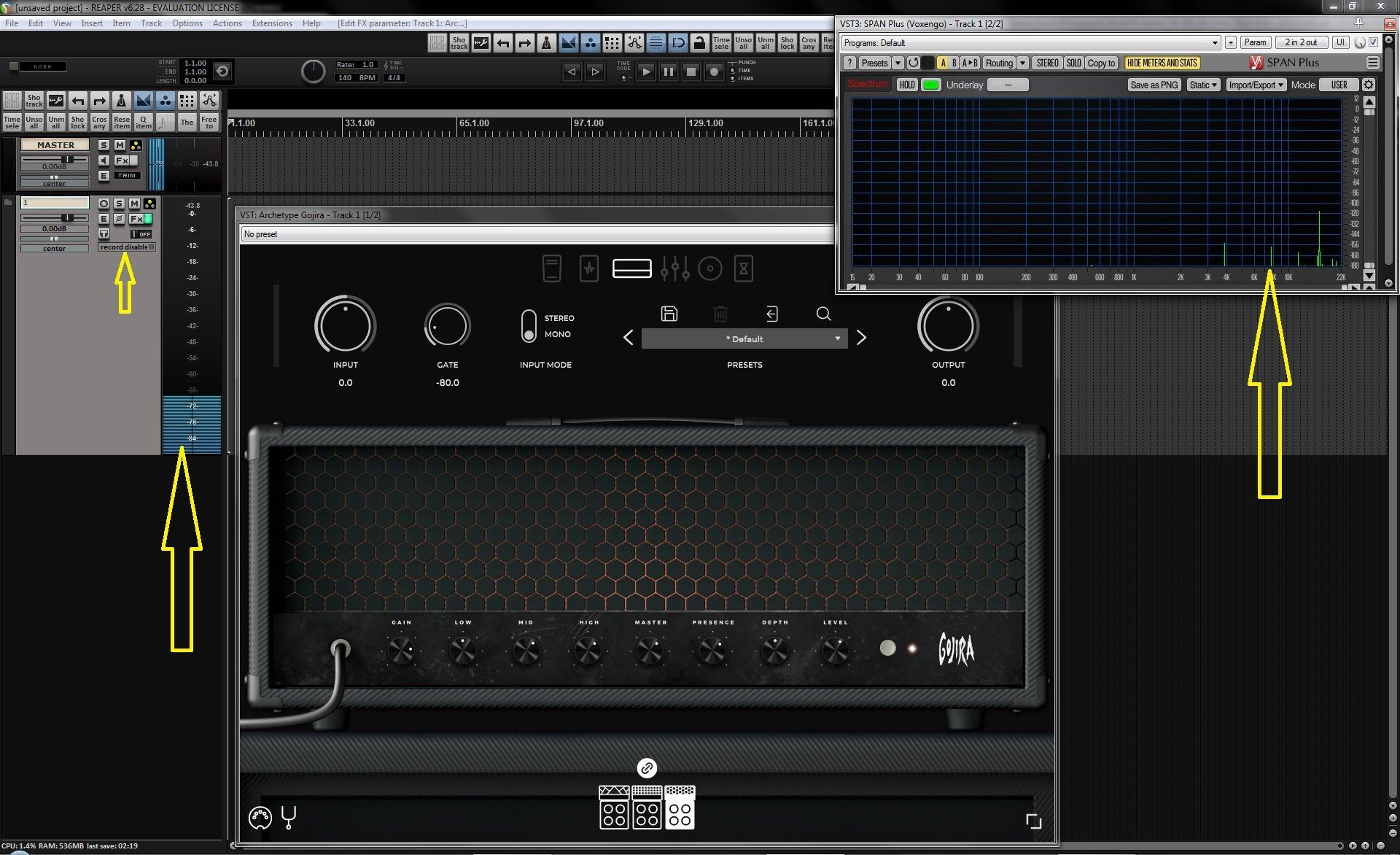This screenshot has width=1400, height=855.
Task: Toggle the stereo/mono input mode switch
Action: tap(529, 326)
